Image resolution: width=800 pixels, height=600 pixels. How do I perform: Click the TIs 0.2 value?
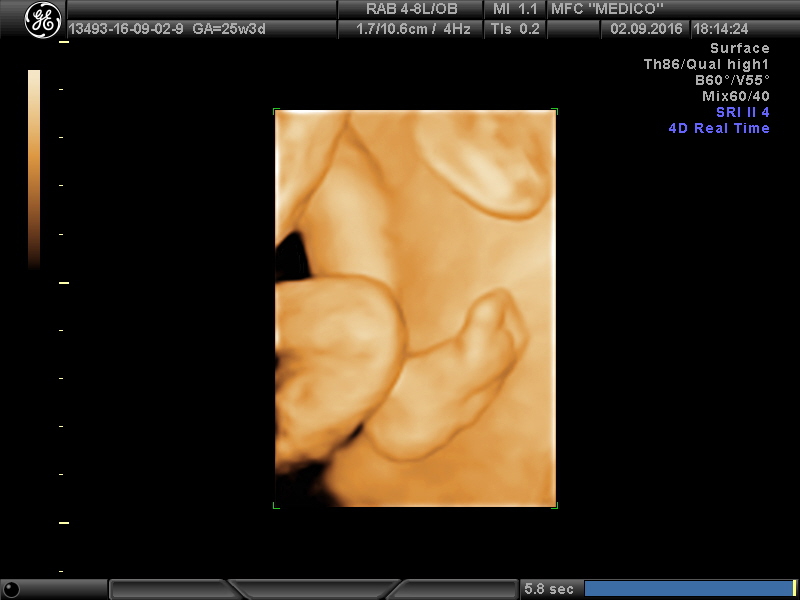click(x=515, y=29)
